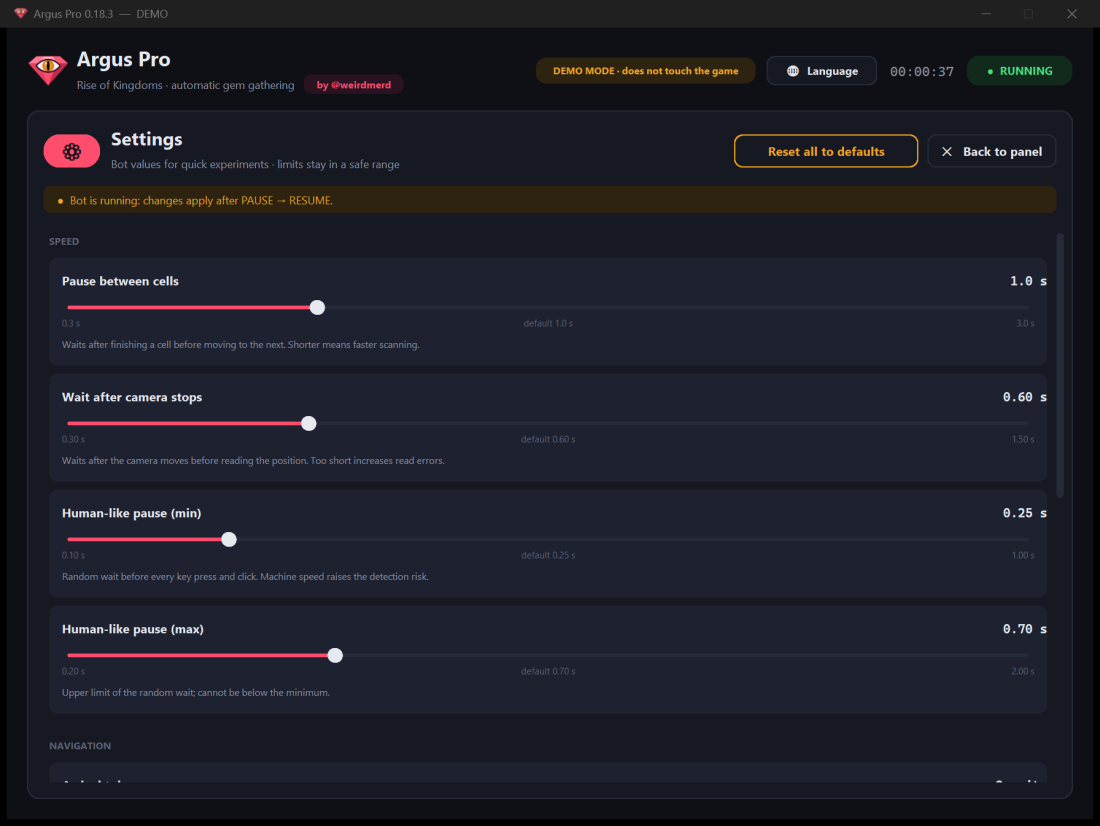Reset all to defaults
This screenshot has height=826, width=1100.
click(x=826, y=151)
